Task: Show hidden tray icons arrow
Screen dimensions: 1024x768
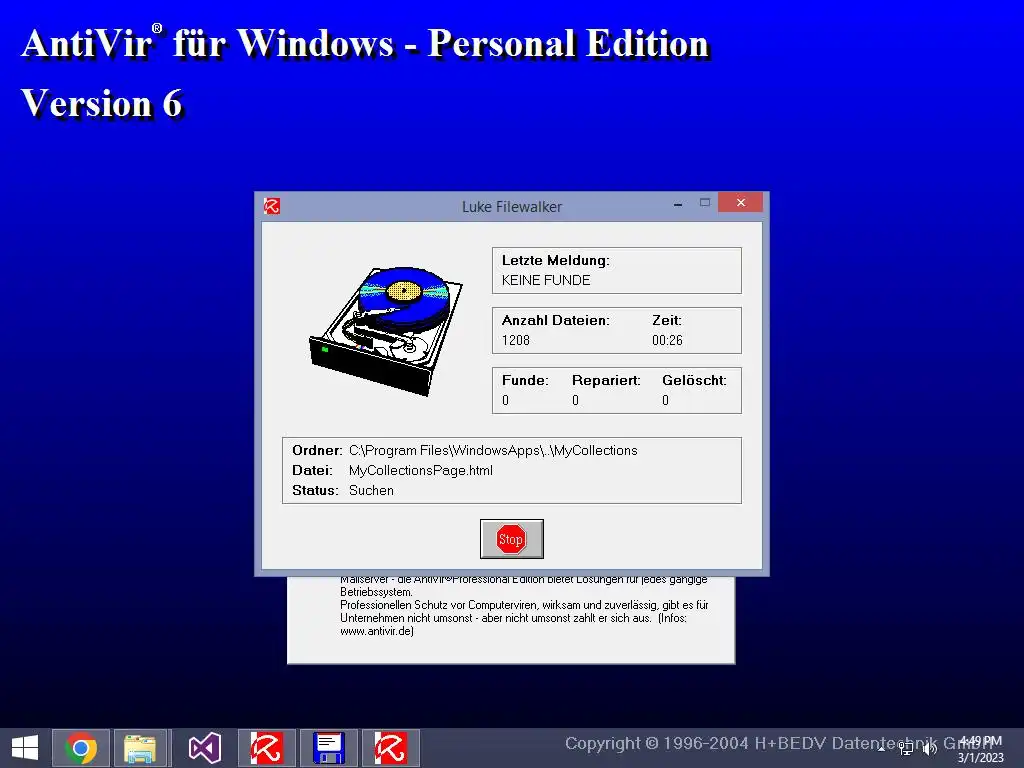Action: (x=881, y=750)
